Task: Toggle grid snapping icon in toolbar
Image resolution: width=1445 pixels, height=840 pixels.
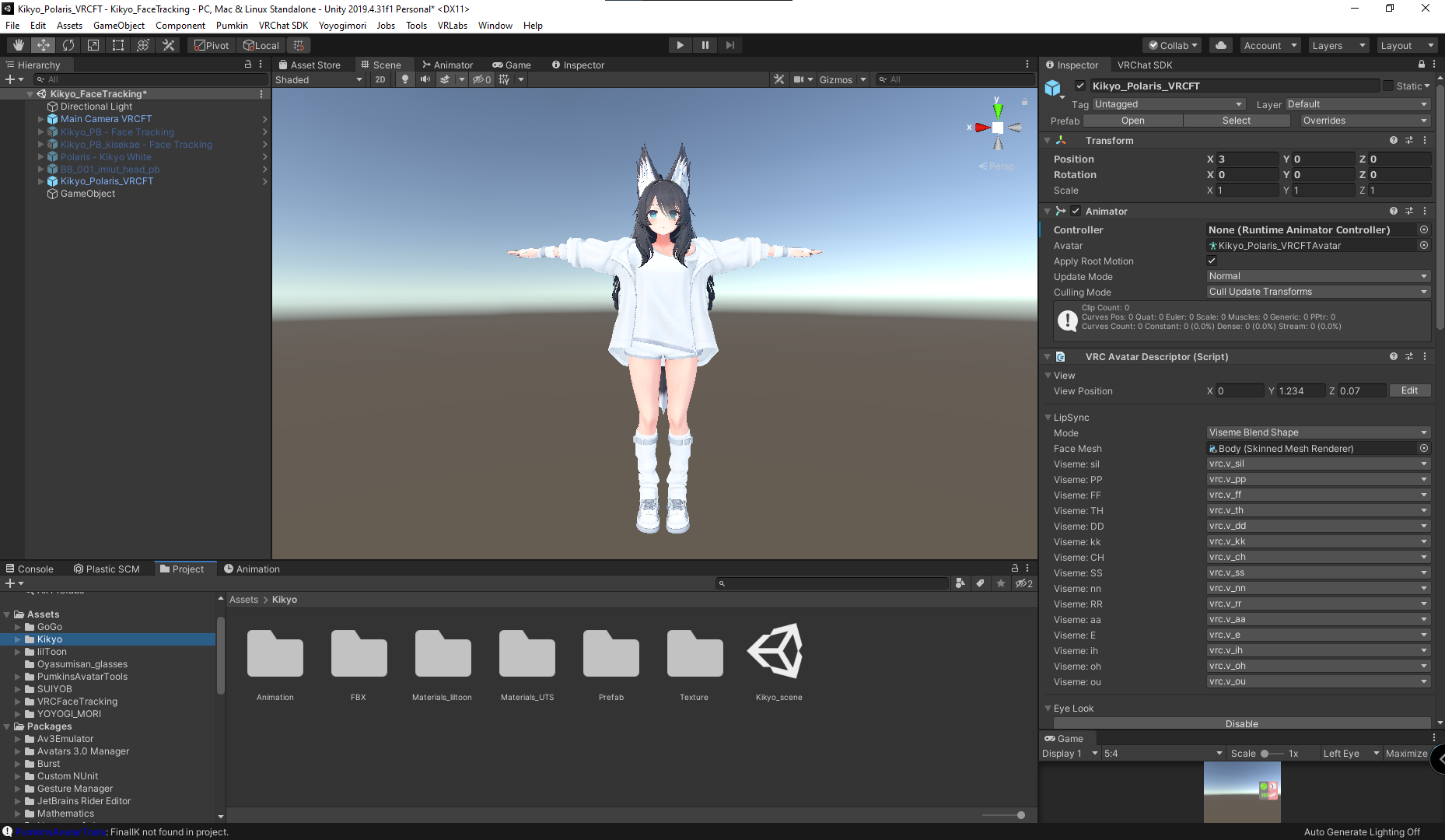Action: (x=299, y=45)
